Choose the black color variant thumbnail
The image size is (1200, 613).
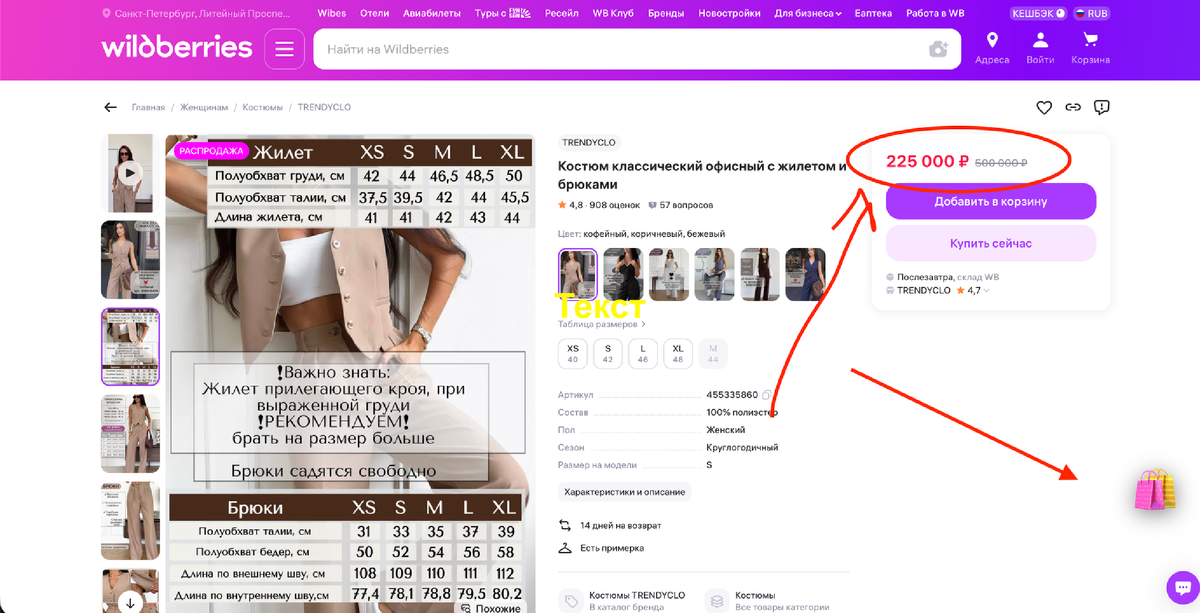click(x=623, y=274)
